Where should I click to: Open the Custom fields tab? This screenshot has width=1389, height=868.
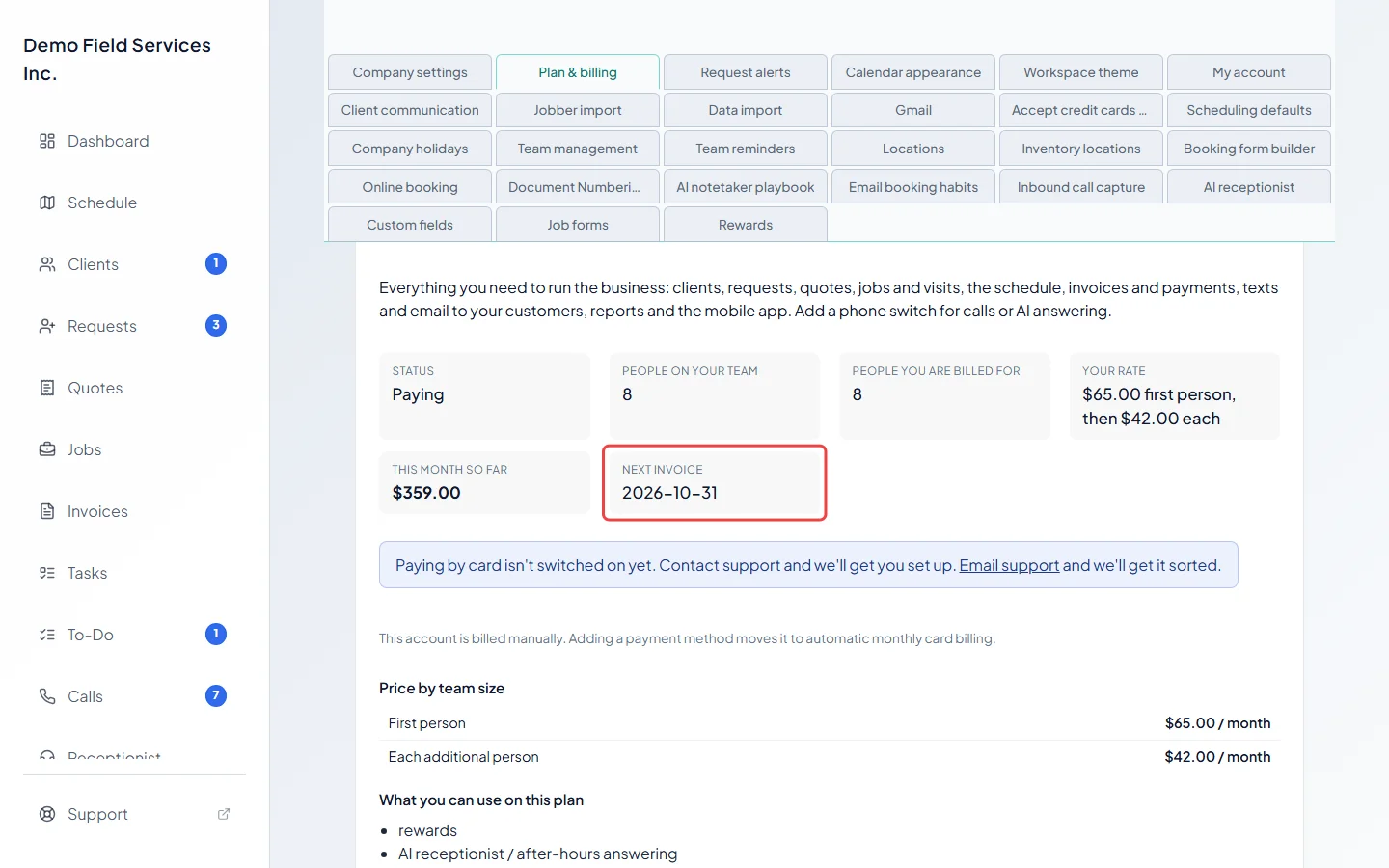410,225
